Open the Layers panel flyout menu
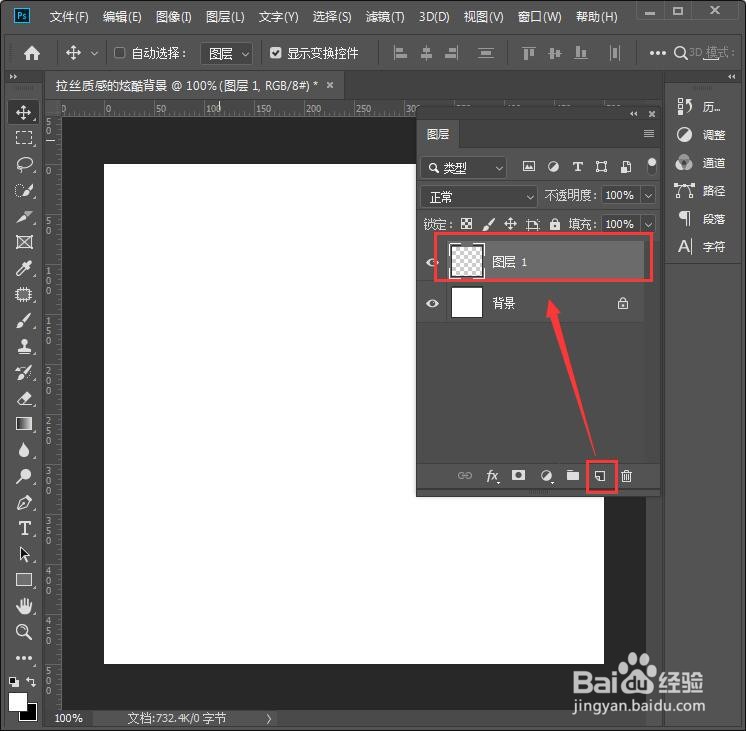Image resolution: width=746 pixels, height=731 pixels. point(648,134)
